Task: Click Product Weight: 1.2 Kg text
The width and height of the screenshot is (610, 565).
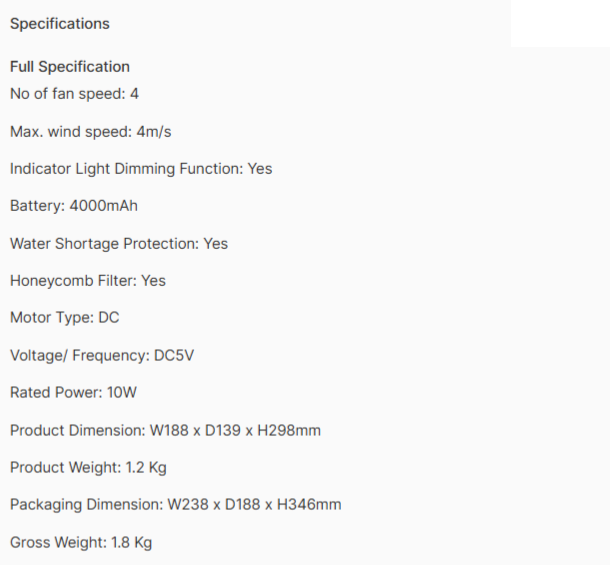Action: [88, 467]
